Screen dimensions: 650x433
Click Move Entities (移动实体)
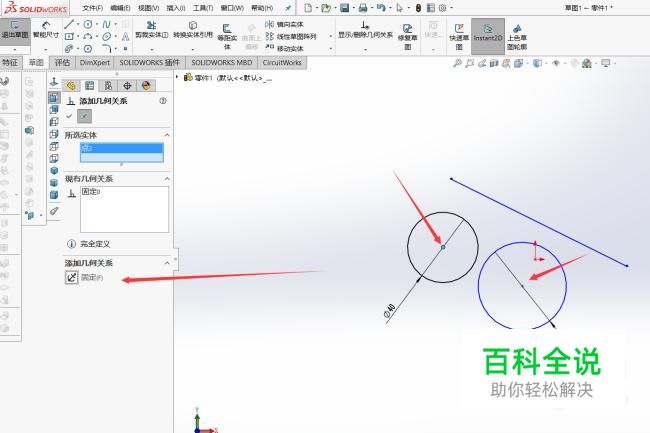pos(285,48)
